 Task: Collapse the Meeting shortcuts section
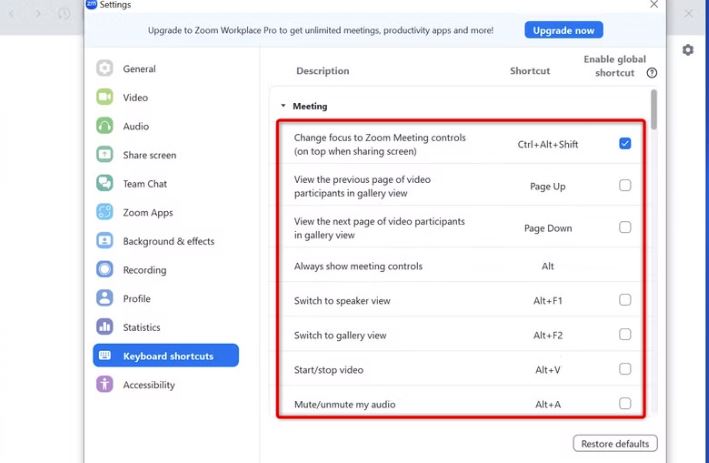[283, 106]
